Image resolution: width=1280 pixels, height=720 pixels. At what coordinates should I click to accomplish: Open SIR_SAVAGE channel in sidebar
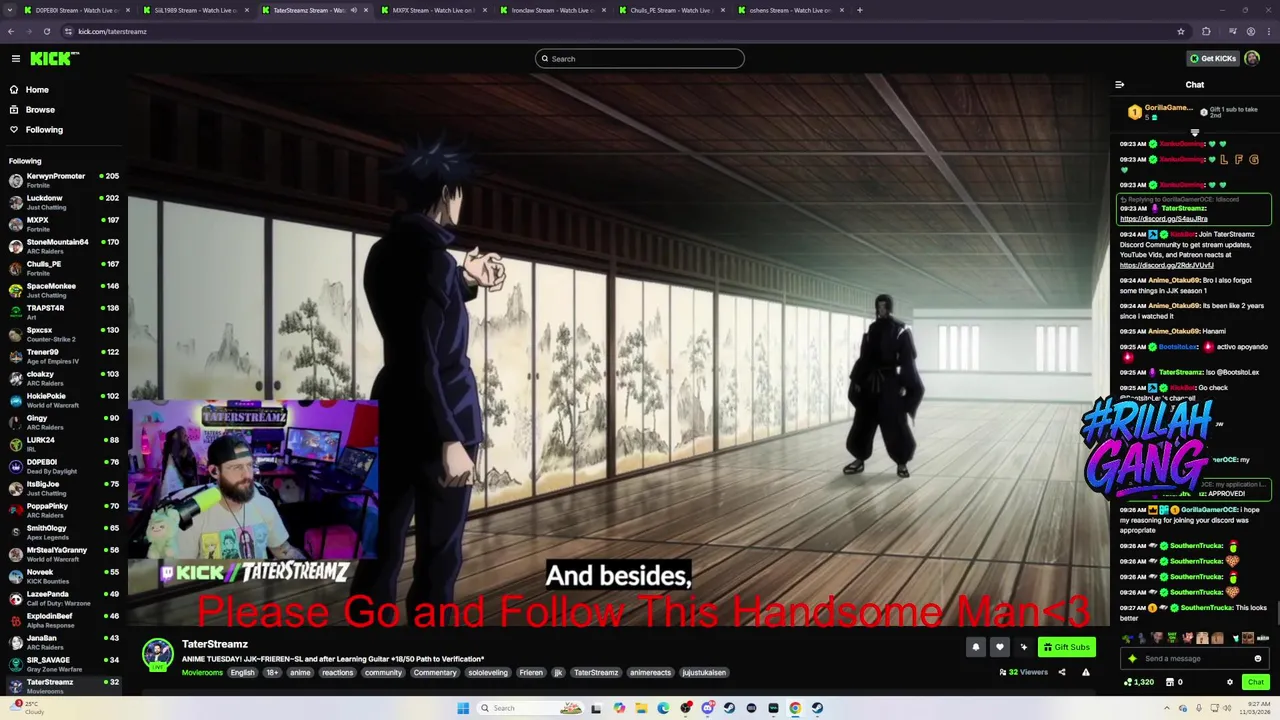[63, 664]
